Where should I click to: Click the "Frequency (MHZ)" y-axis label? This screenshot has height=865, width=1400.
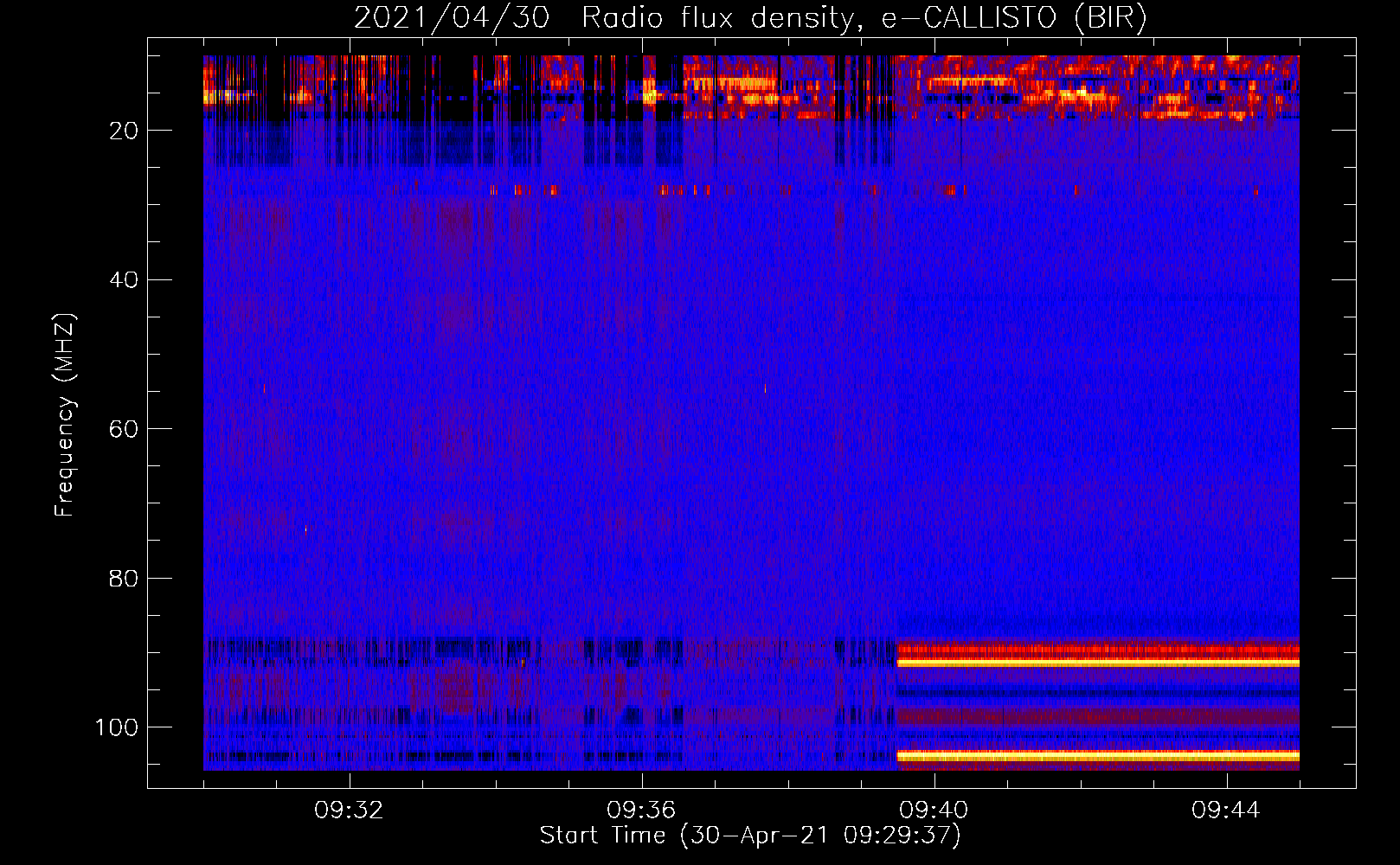pyautogui.click(x=65, y=415)
